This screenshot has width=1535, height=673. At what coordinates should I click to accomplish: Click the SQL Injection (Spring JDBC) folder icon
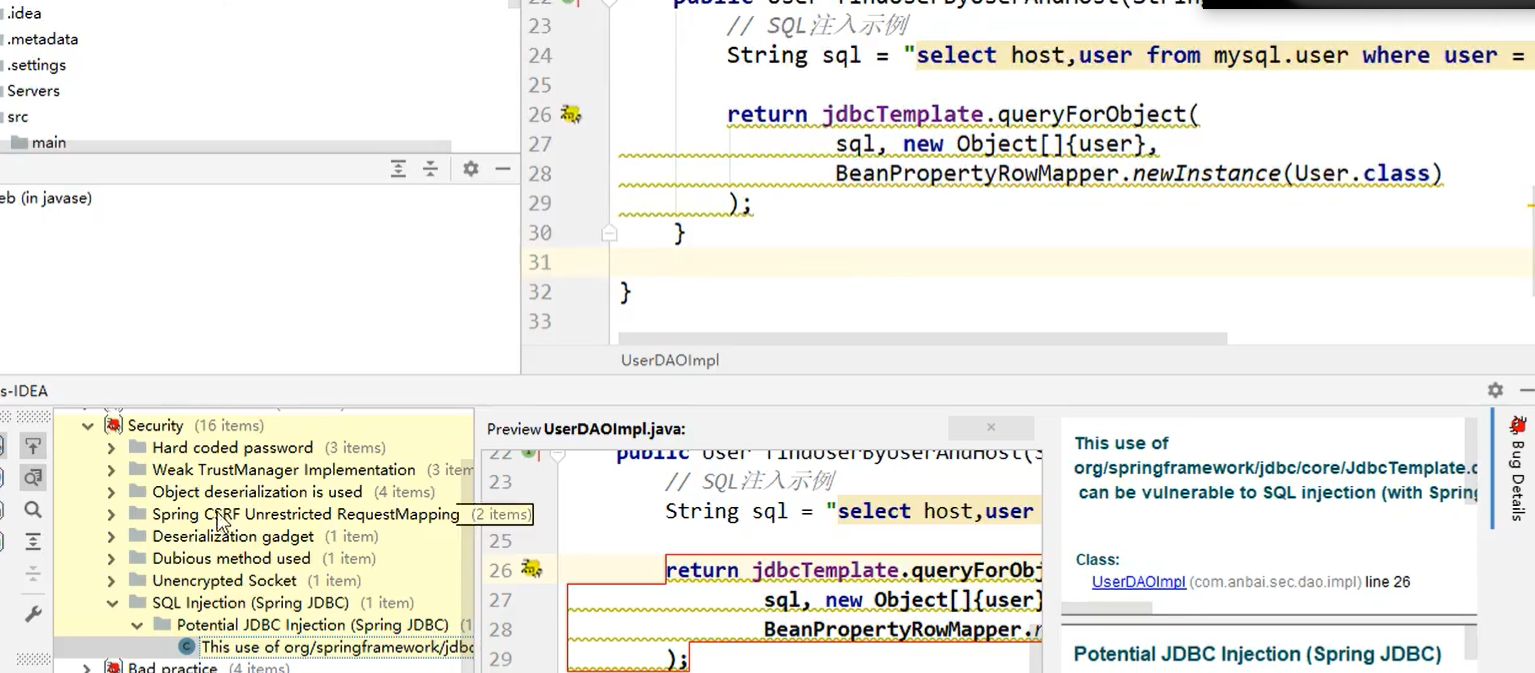click(x=137, y=603)
